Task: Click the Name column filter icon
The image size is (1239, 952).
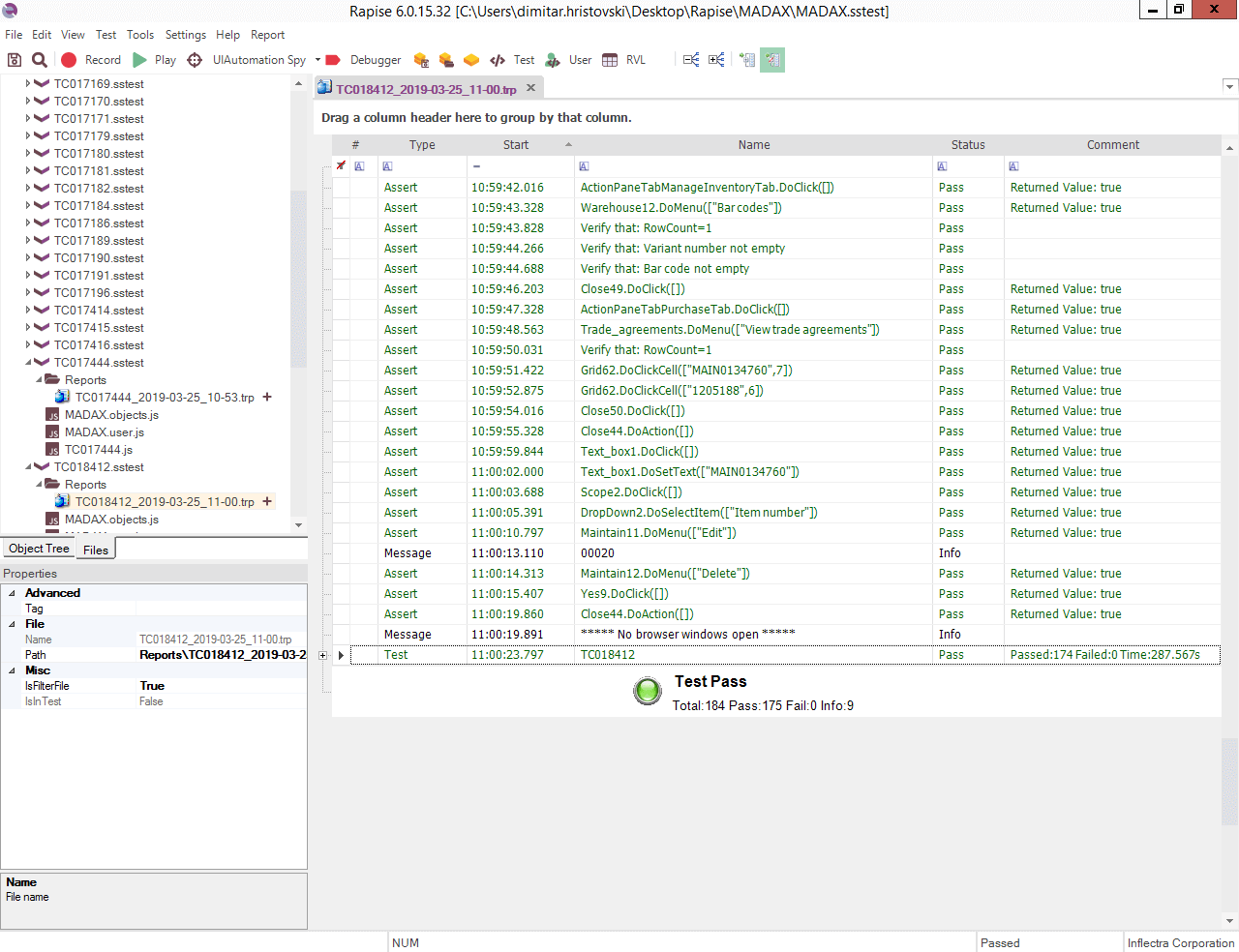Action: click(584, 166)
